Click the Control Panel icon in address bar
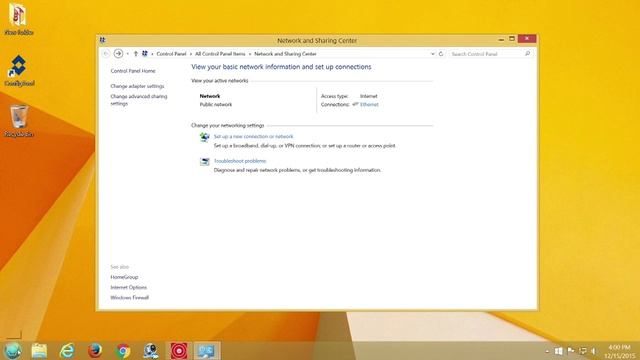 click(x=144, y=53)
